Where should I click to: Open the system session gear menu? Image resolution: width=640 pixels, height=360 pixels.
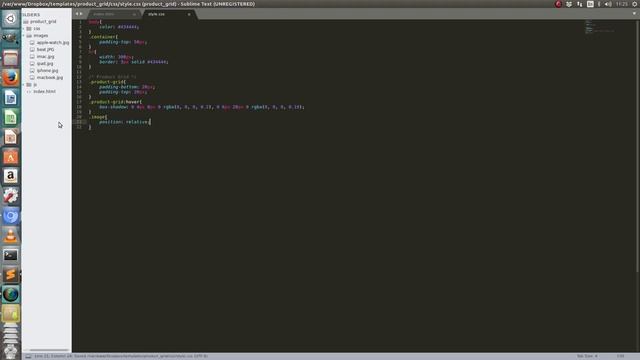point(635,4)
